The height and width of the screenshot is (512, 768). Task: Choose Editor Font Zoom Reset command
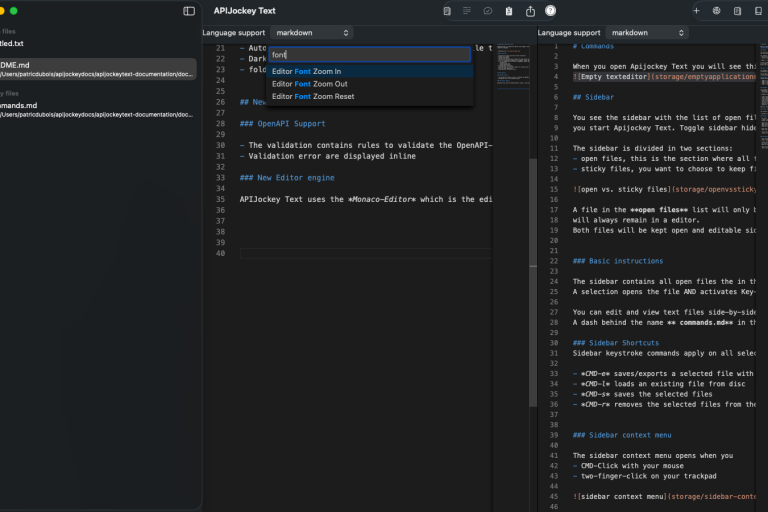coord(313,97)
